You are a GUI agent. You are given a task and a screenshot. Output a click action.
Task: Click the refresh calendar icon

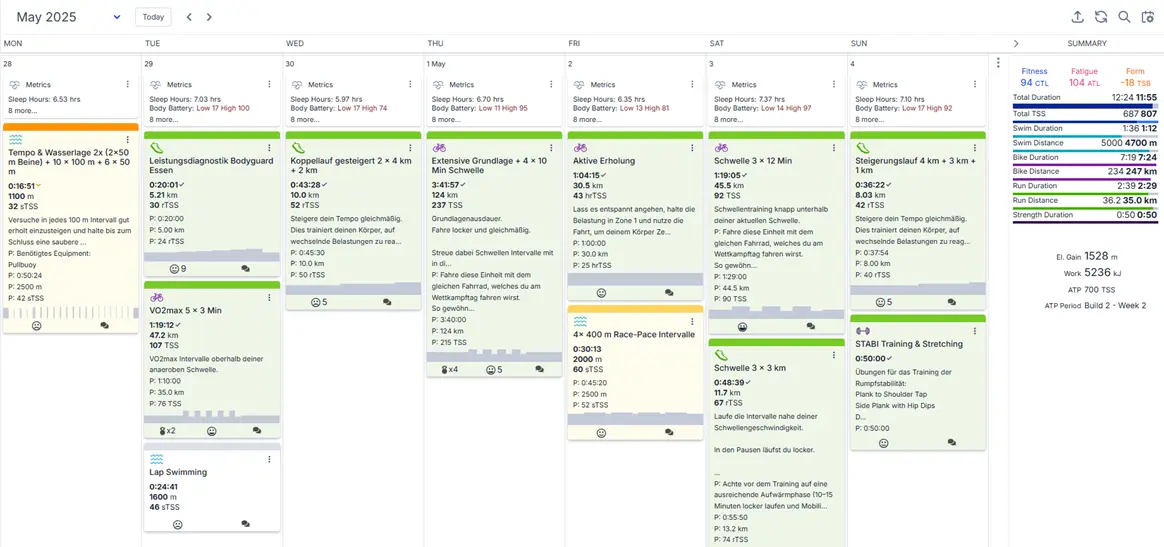click(x=1101, y=17)
